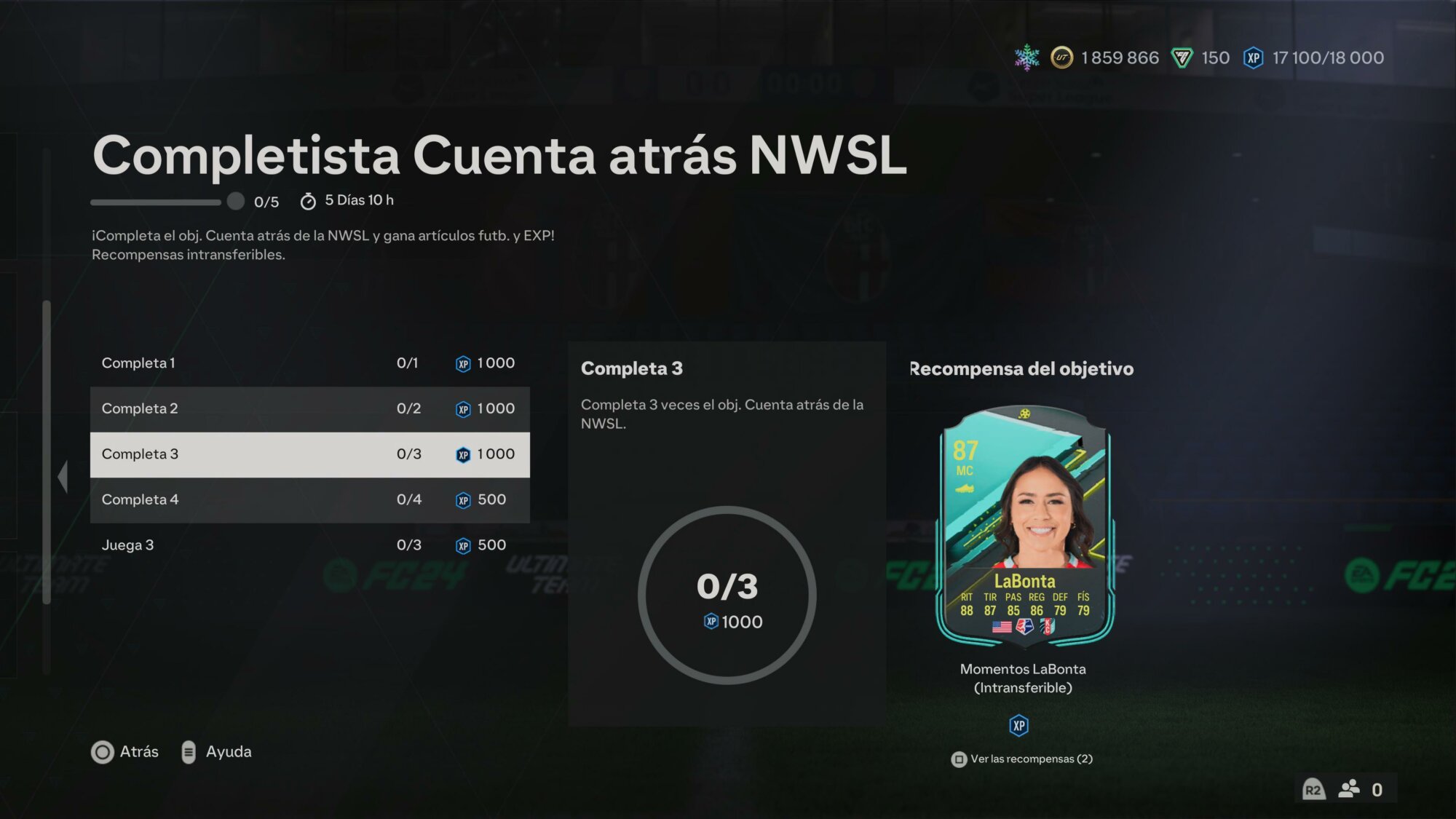Click the R2 trigger button icon
This screenshot has height=819, width=1456.
(x=1313, y=790)
